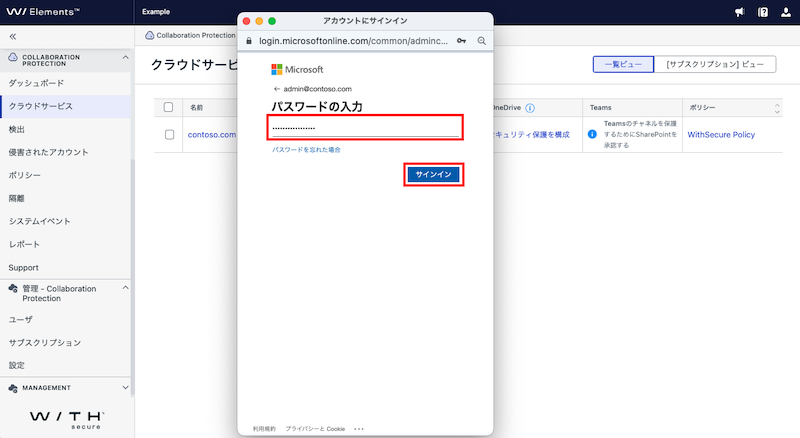Click the password input field

click(x=365, y=128)
